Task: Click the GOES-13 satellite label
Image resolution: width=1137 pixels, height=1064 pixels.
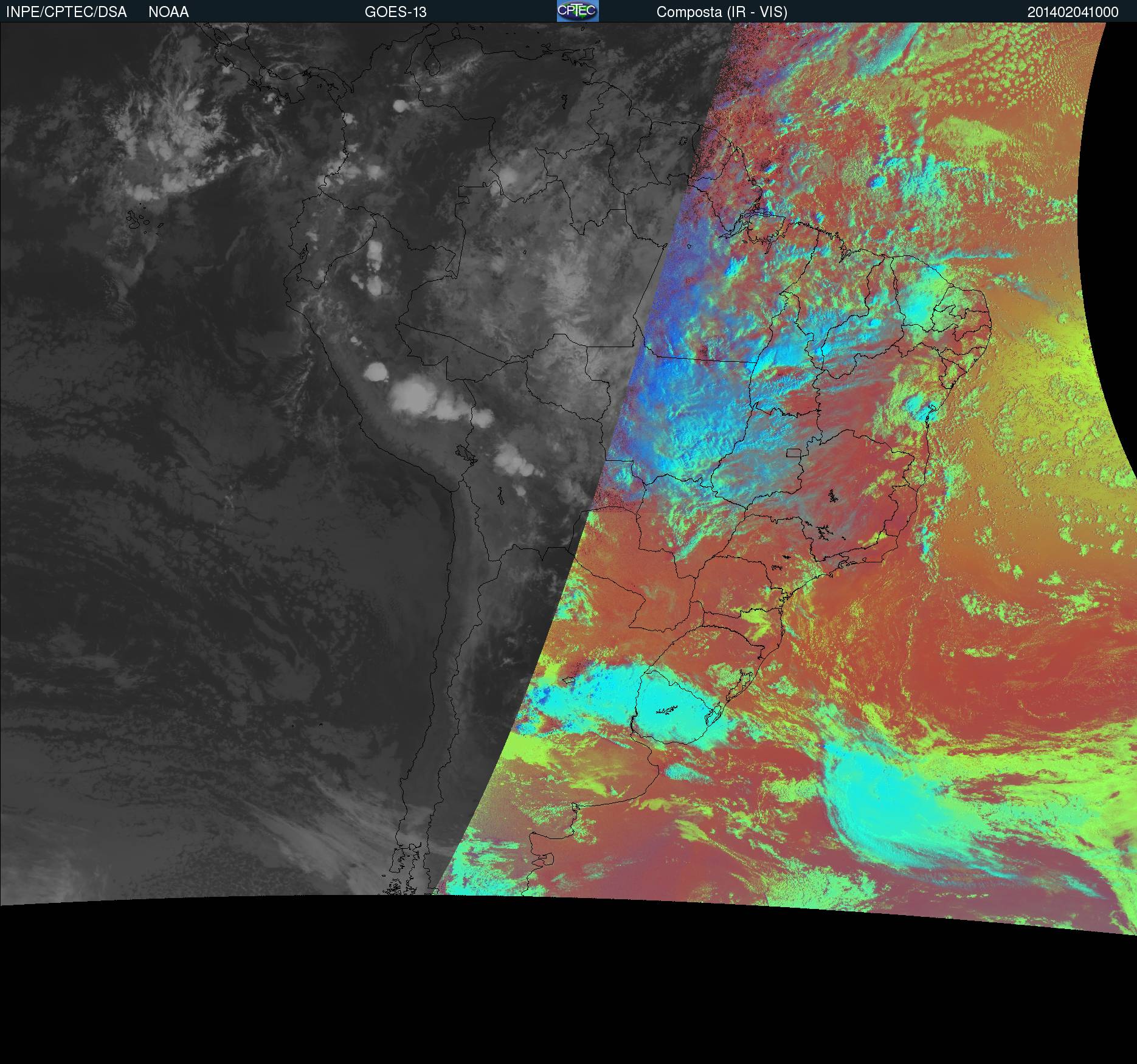Action: click(395, 12)
